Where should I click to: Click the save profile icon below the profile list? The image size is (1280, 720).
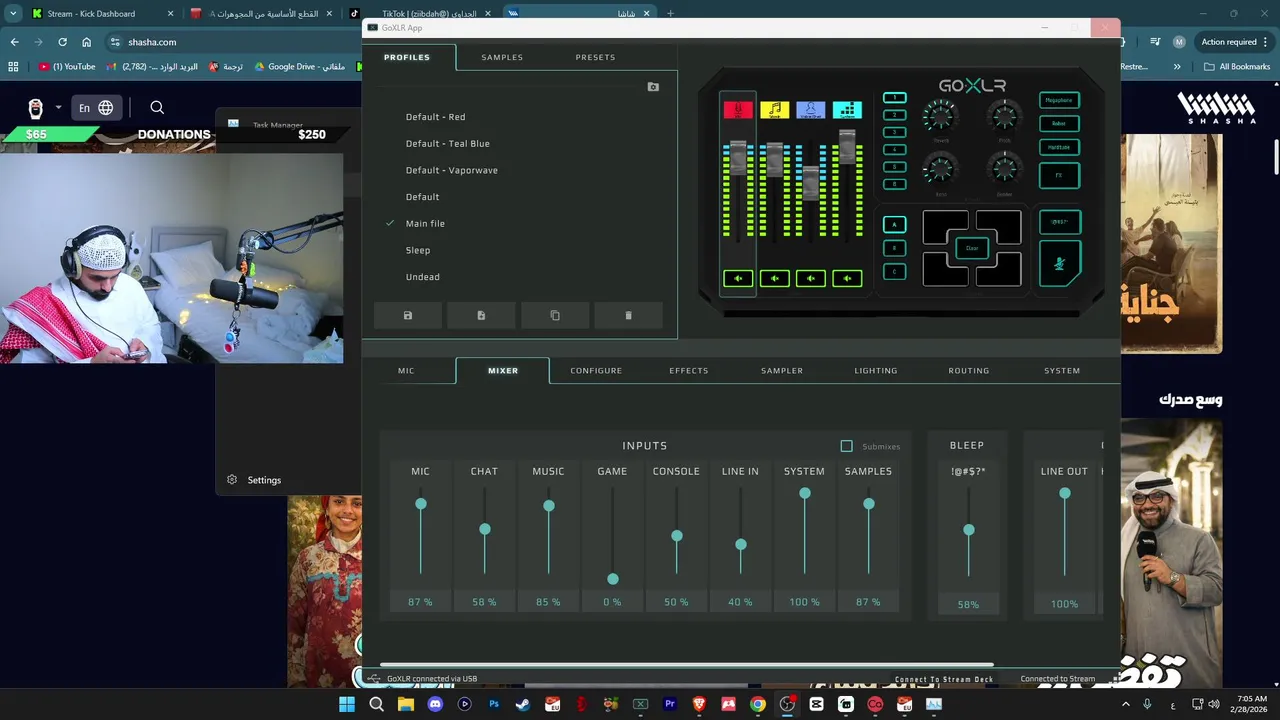coord(408,316)
